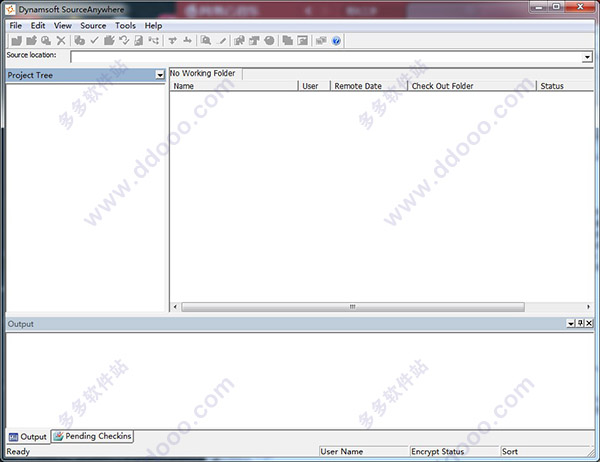Image resolution: width=600 pixels, height=462 pixels.
Task: Sort by the Remote Date column header
Action: [369, 86]
